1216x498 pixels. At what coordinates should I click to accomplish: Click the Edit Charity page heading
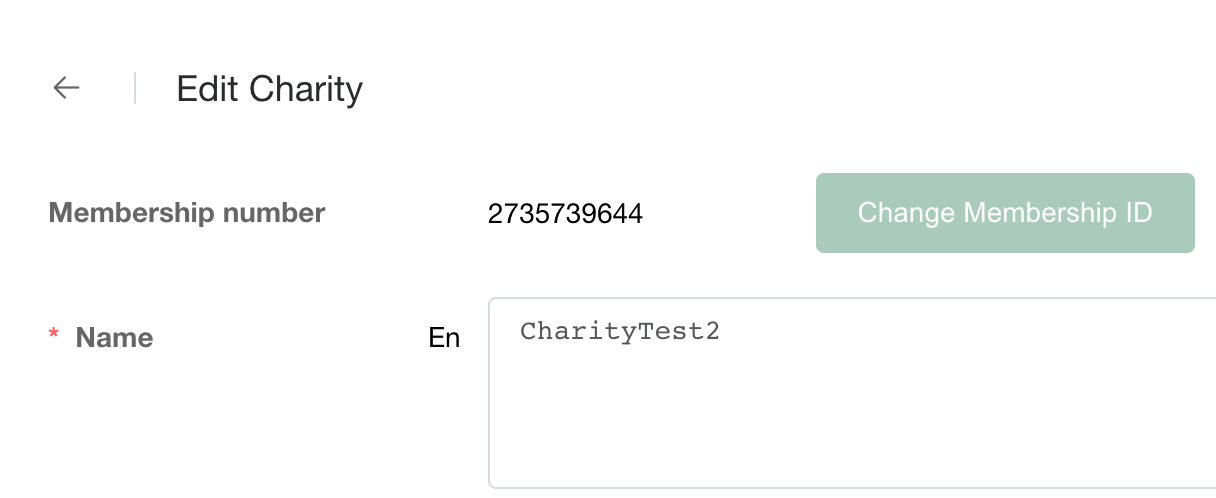point(269,89)
